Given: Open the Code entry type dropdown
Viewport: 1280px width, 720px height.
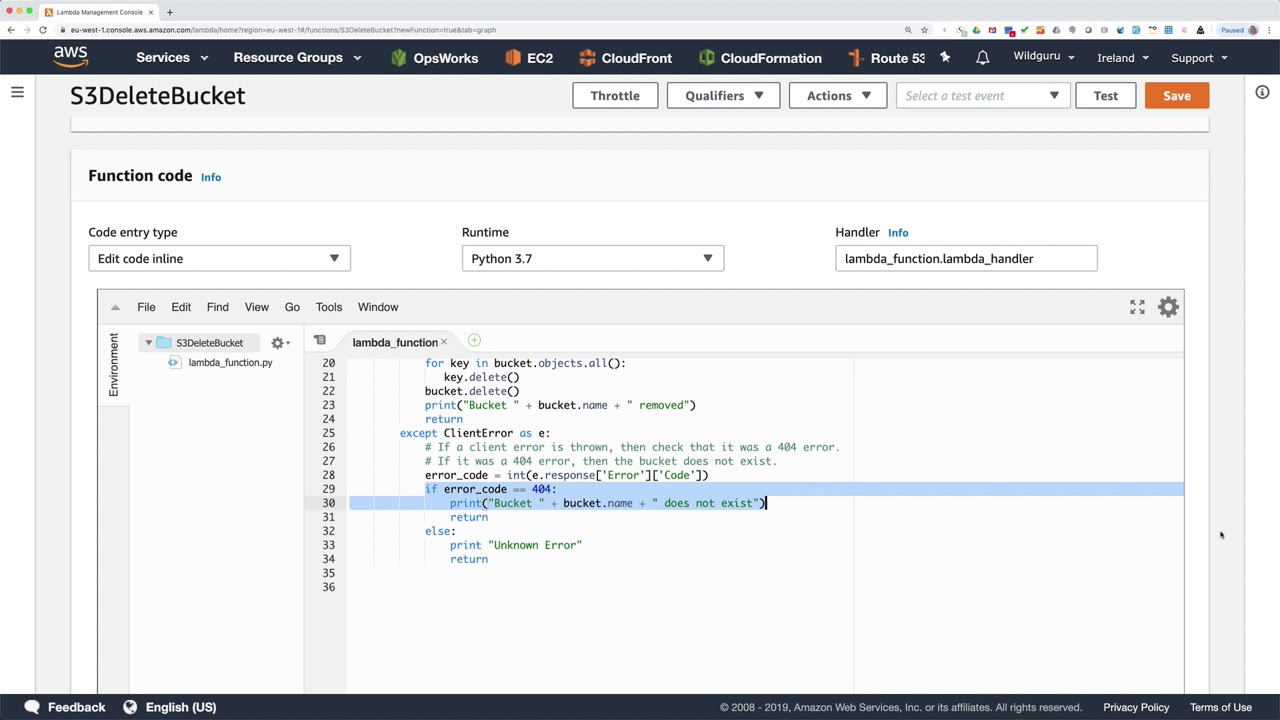Looking at the screenshot, I should pyautogui.click(x=219, y=258).
